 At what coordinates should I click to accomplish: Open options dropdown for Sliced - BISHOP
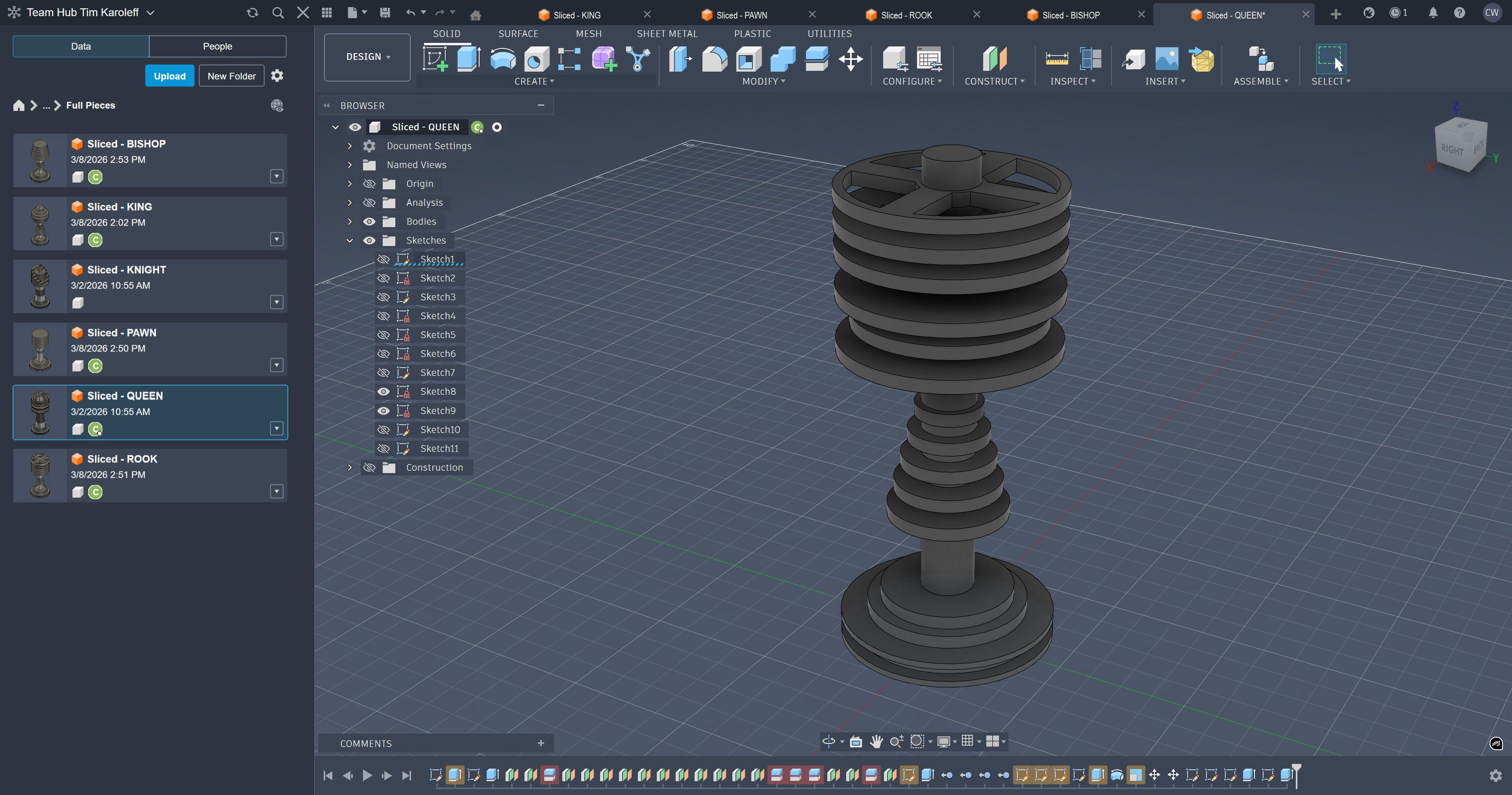pos(276,177)
